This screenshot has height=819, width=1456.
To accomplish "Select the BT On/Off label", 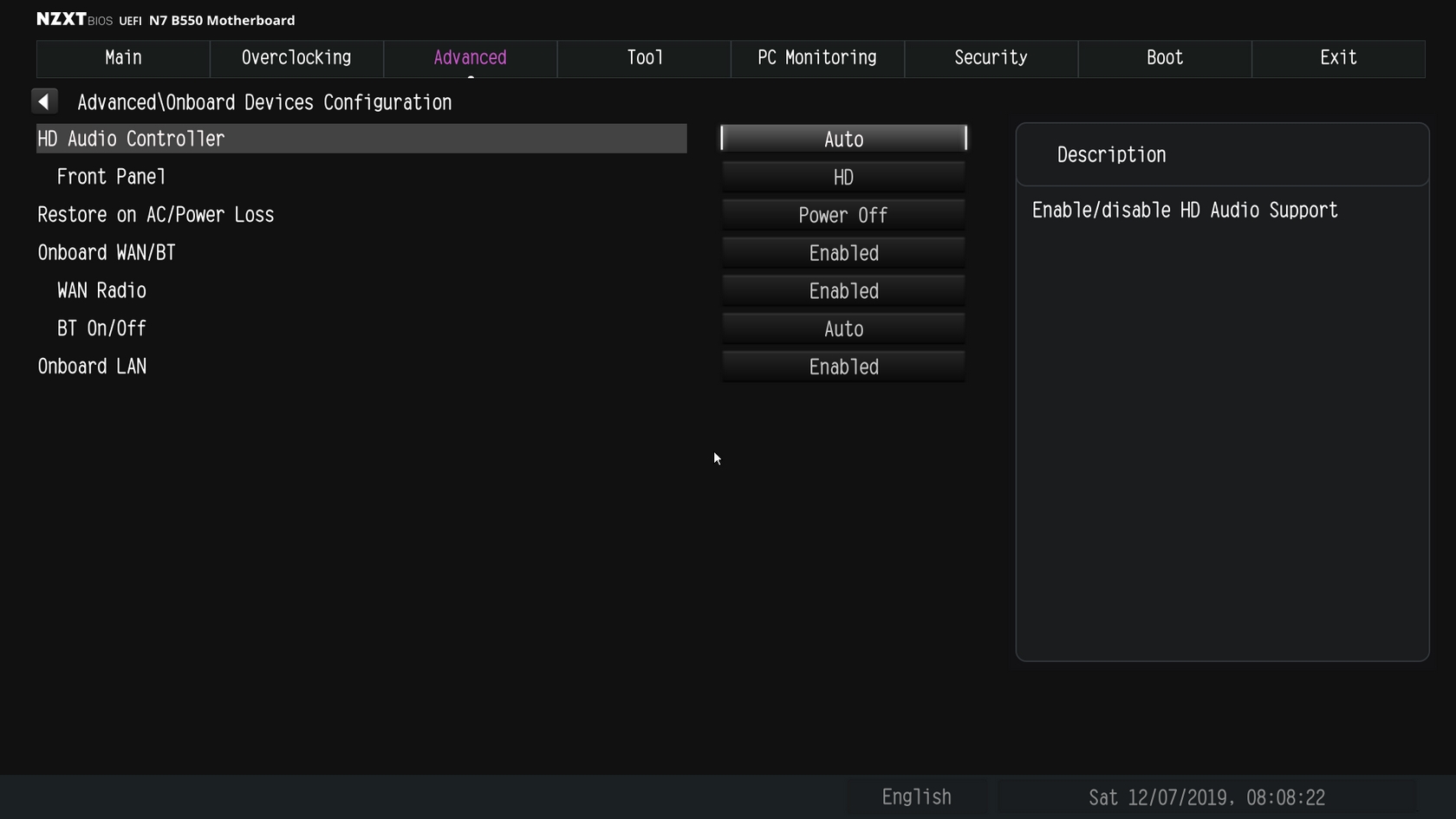I will click(101, 328).
